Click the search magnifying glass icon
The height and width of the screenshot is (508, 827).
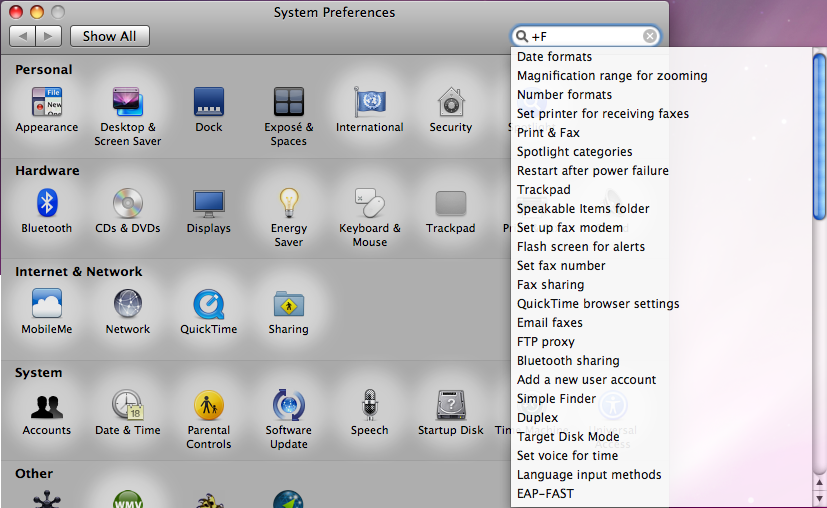click(x=522, y=36)
